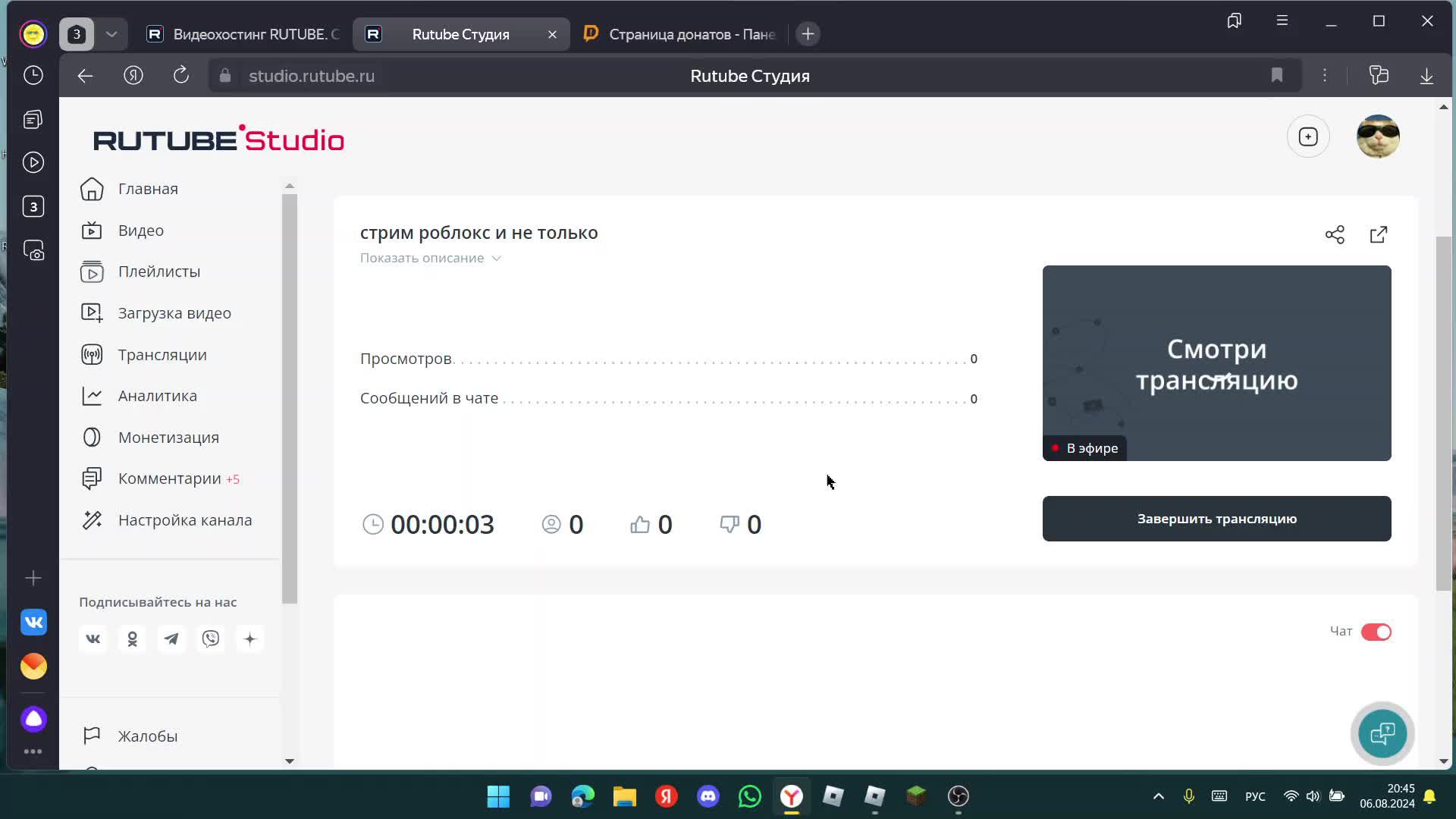
Task: Open tab group dropdown arrow
Action: [111, 34]
